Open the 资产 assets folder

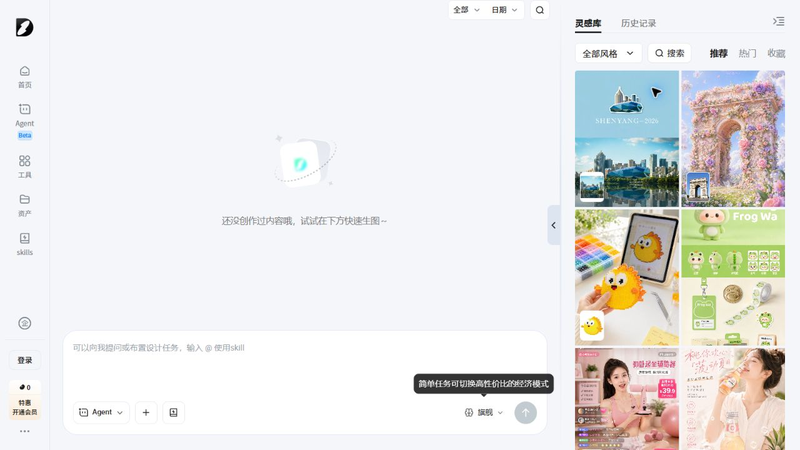(24, 205)
